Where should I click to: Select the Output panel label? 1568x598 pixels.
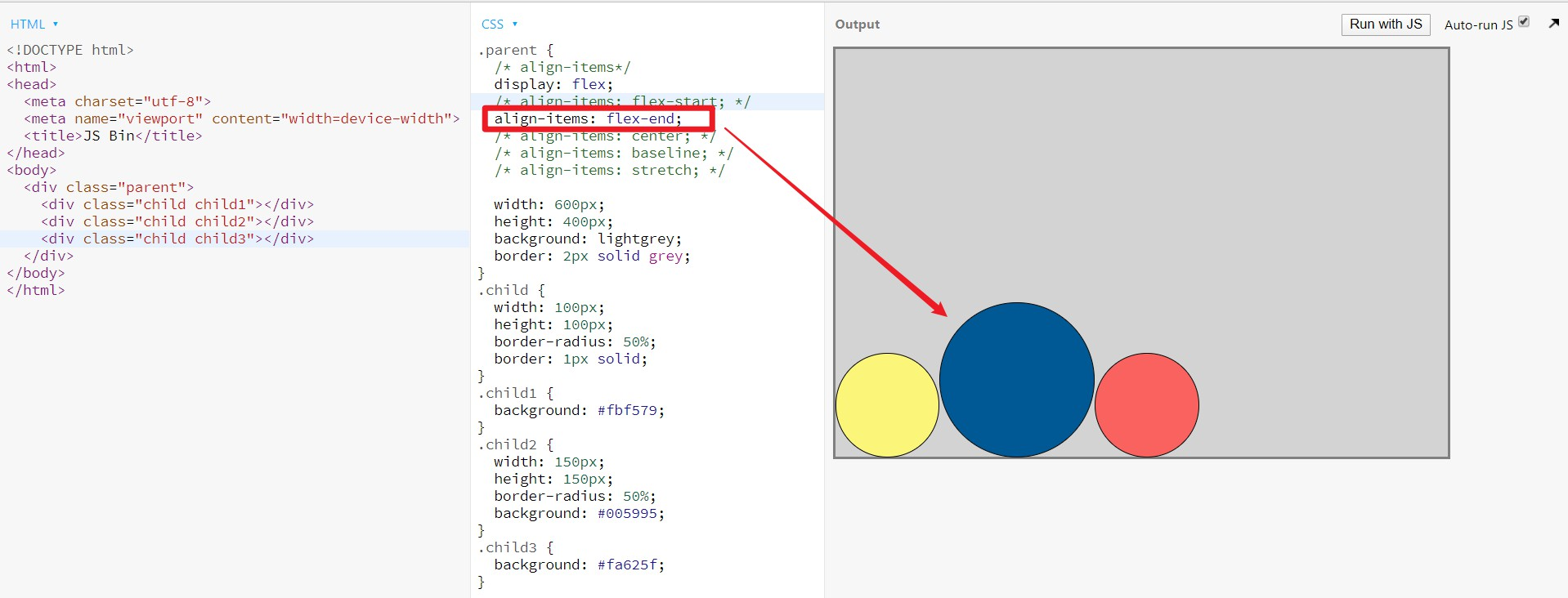(857, 25)
